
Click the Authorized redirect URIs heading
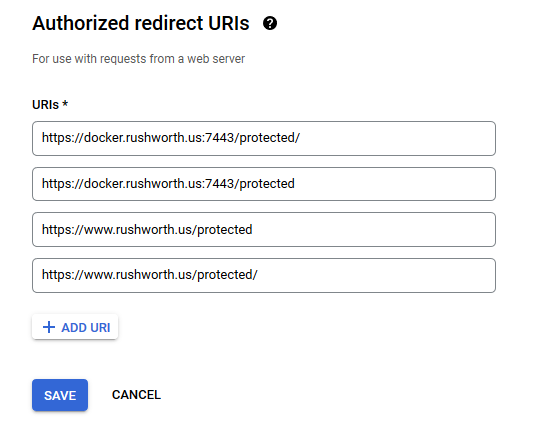141,23
